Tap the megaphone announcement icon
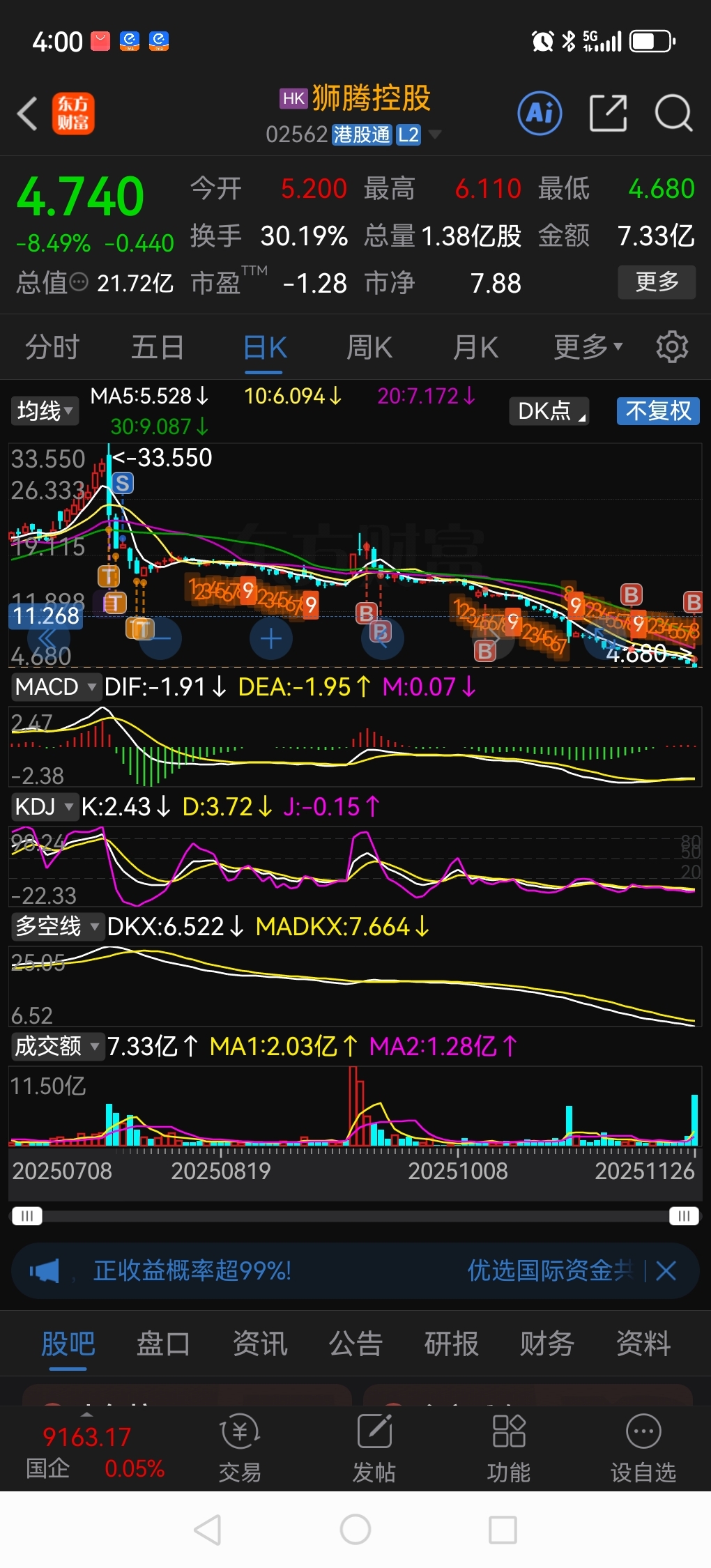This screenshot has width=711, height=1568. [45, 1270]
